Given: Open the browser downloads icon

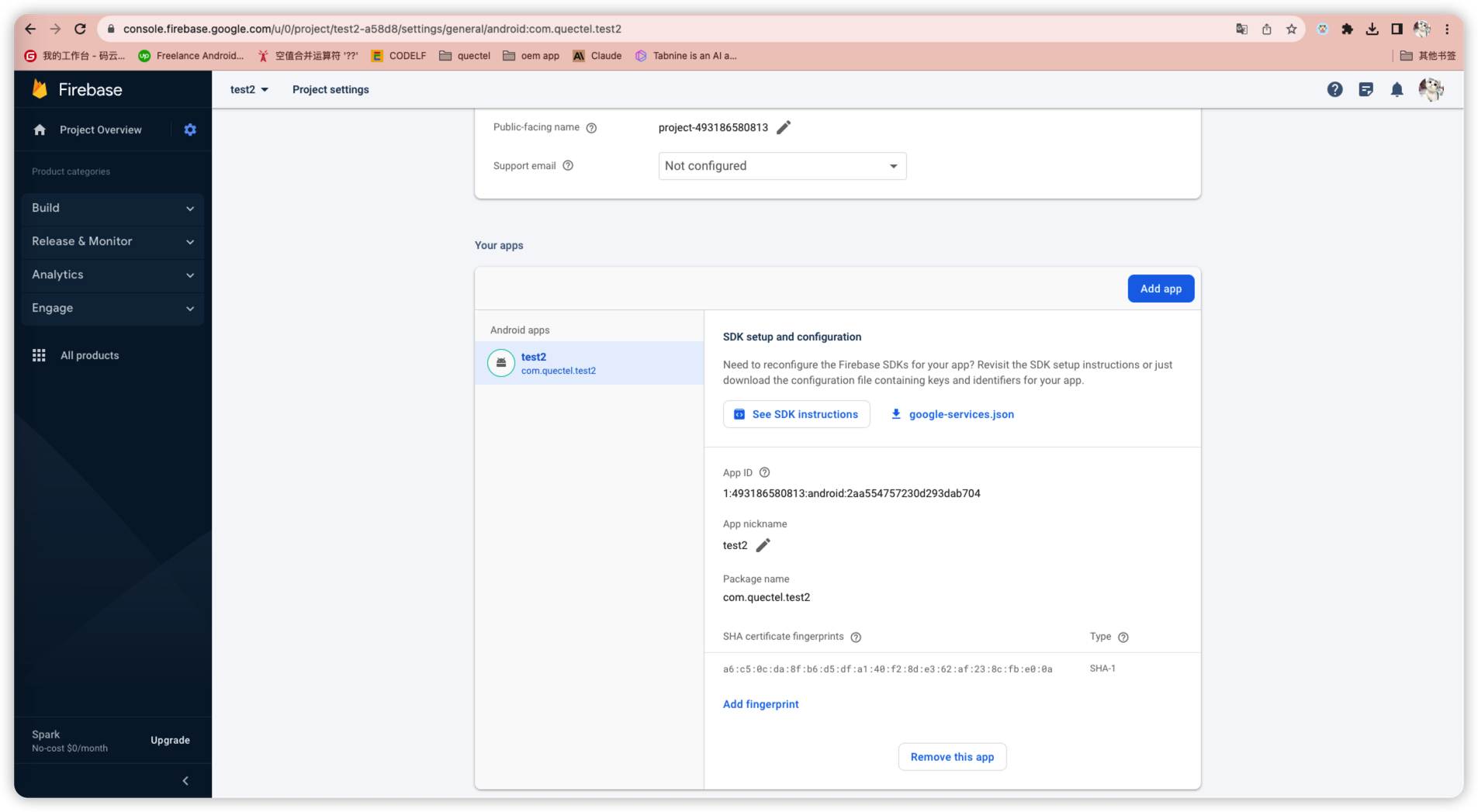Looking at the screenshot, I should 1372,29.
